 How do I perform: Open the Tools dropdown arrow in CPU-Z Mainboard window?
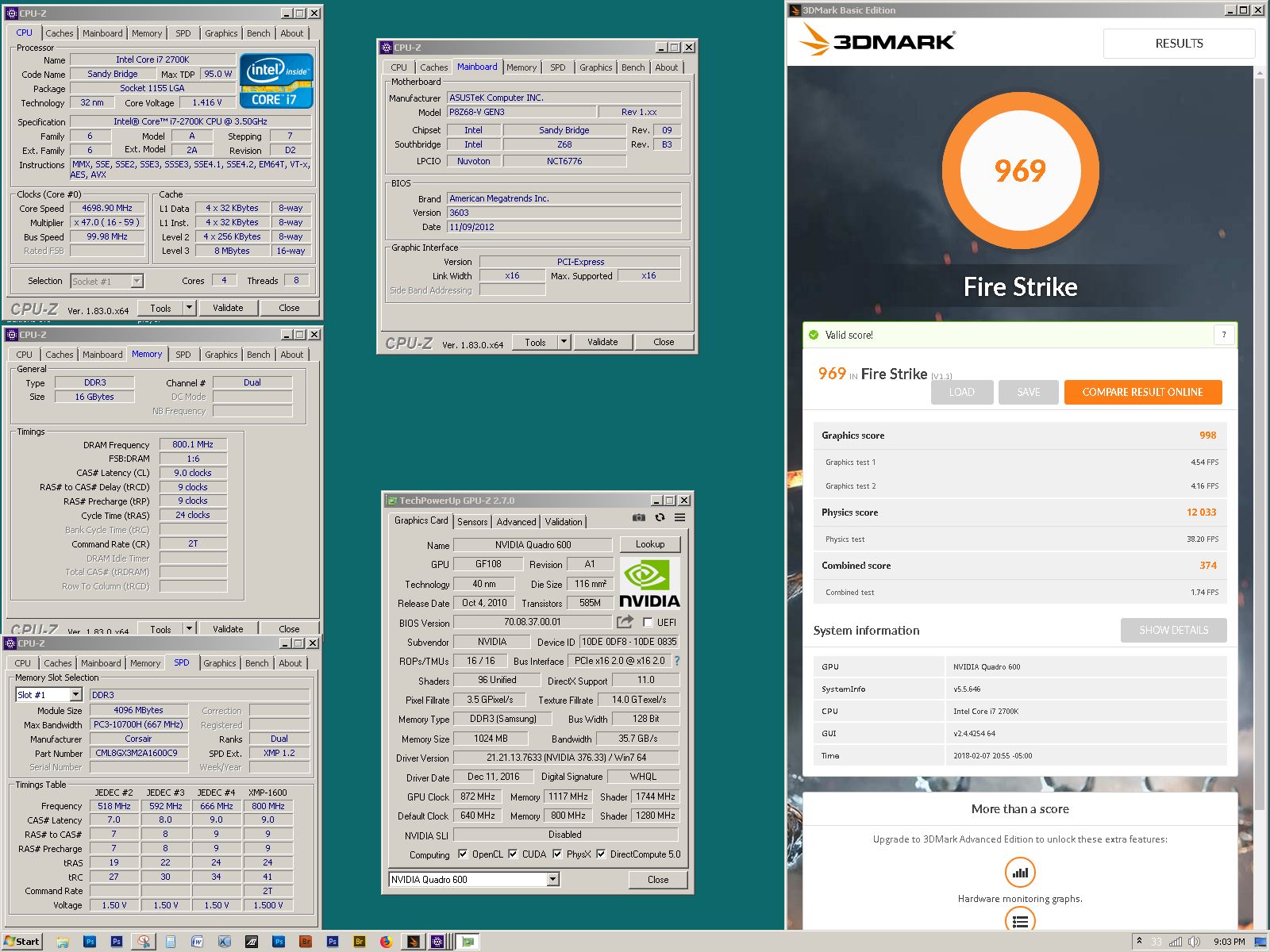click(564, 342)
